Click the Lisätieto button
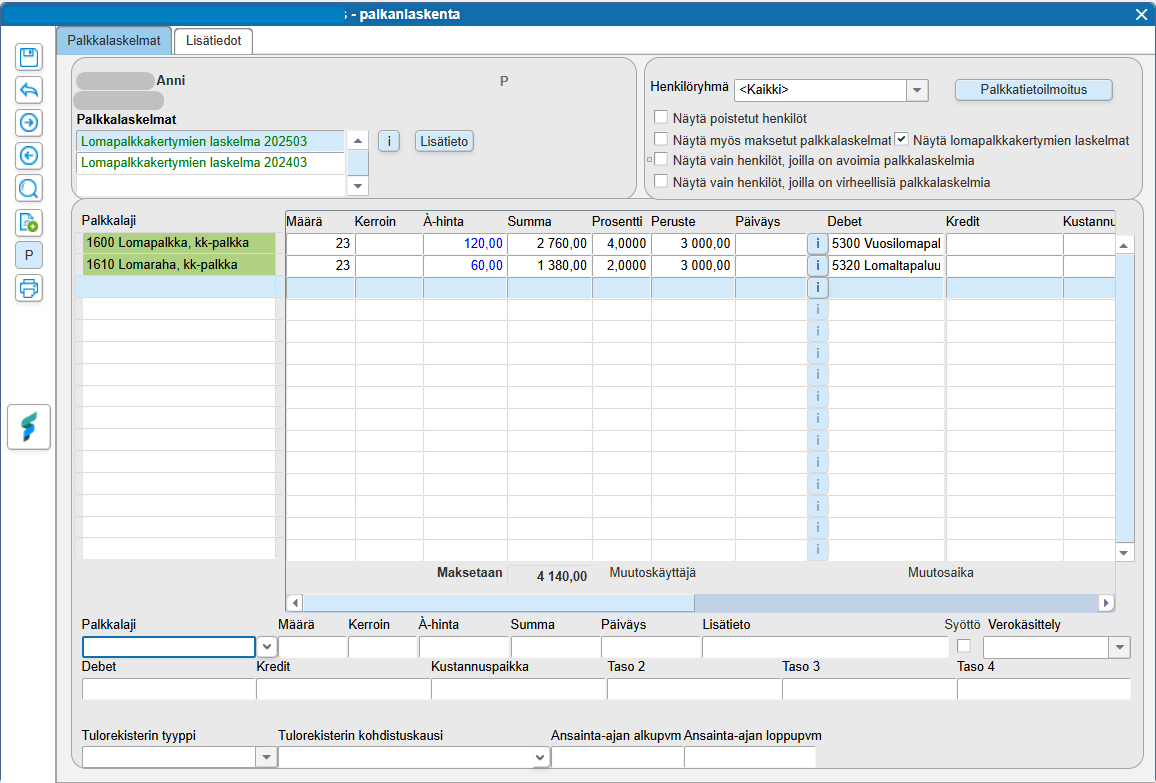 443,141
